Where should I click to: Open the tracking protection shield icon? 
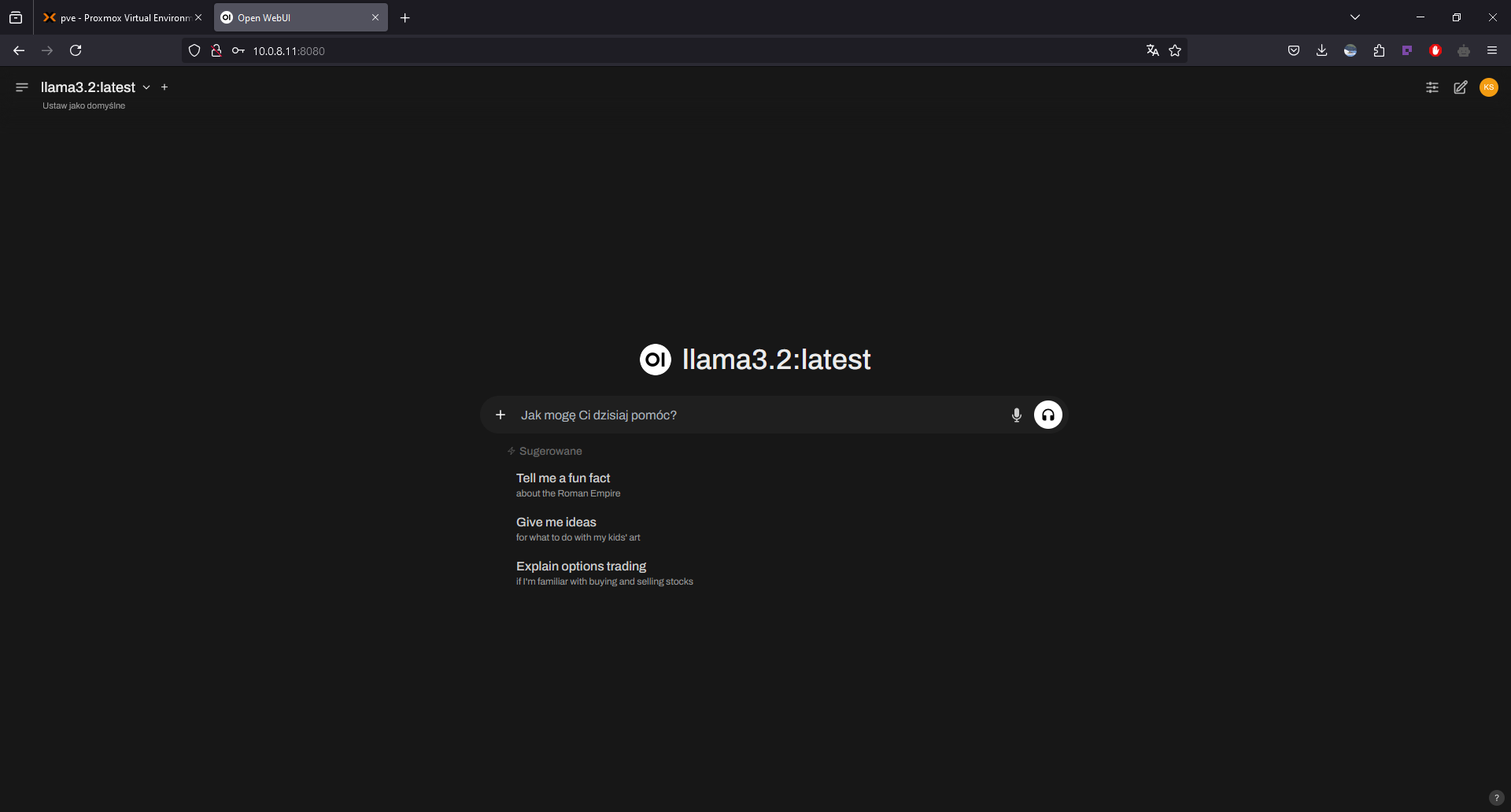pos(194,50)
